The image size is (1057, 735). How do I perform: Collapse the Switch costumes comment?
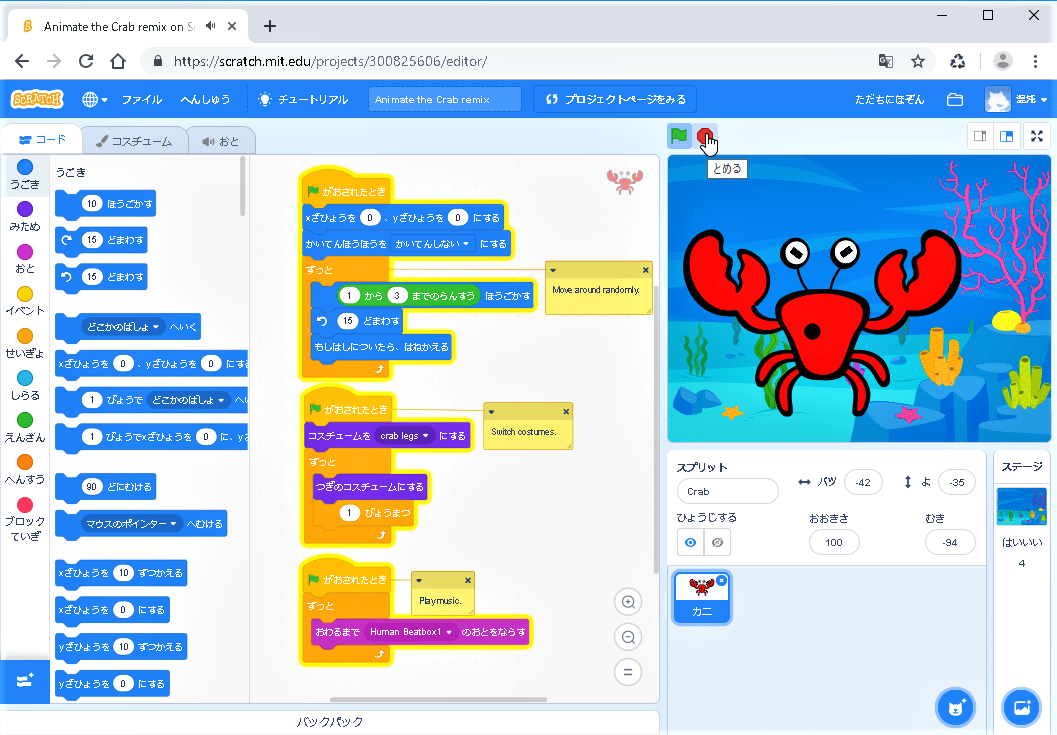click(491, 411)
